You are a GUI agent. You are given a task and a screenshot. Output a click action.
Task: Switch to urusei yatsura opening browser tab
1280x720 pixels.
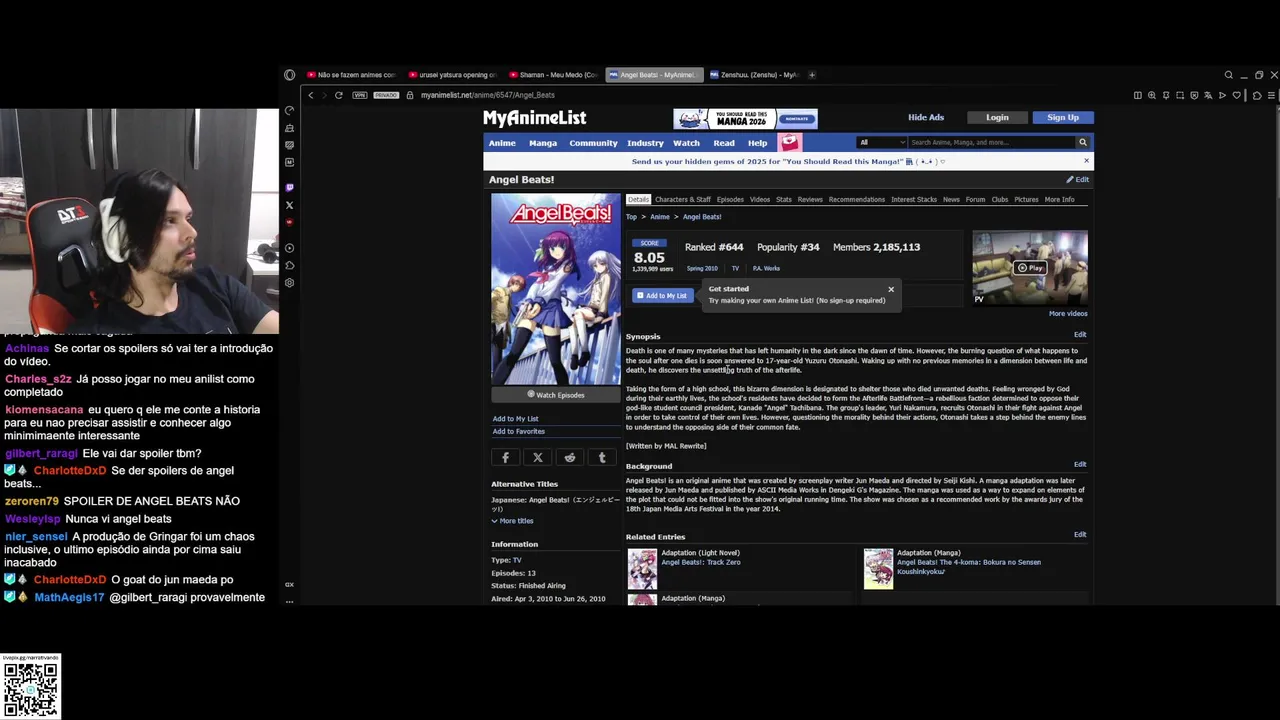click(452, 75)
